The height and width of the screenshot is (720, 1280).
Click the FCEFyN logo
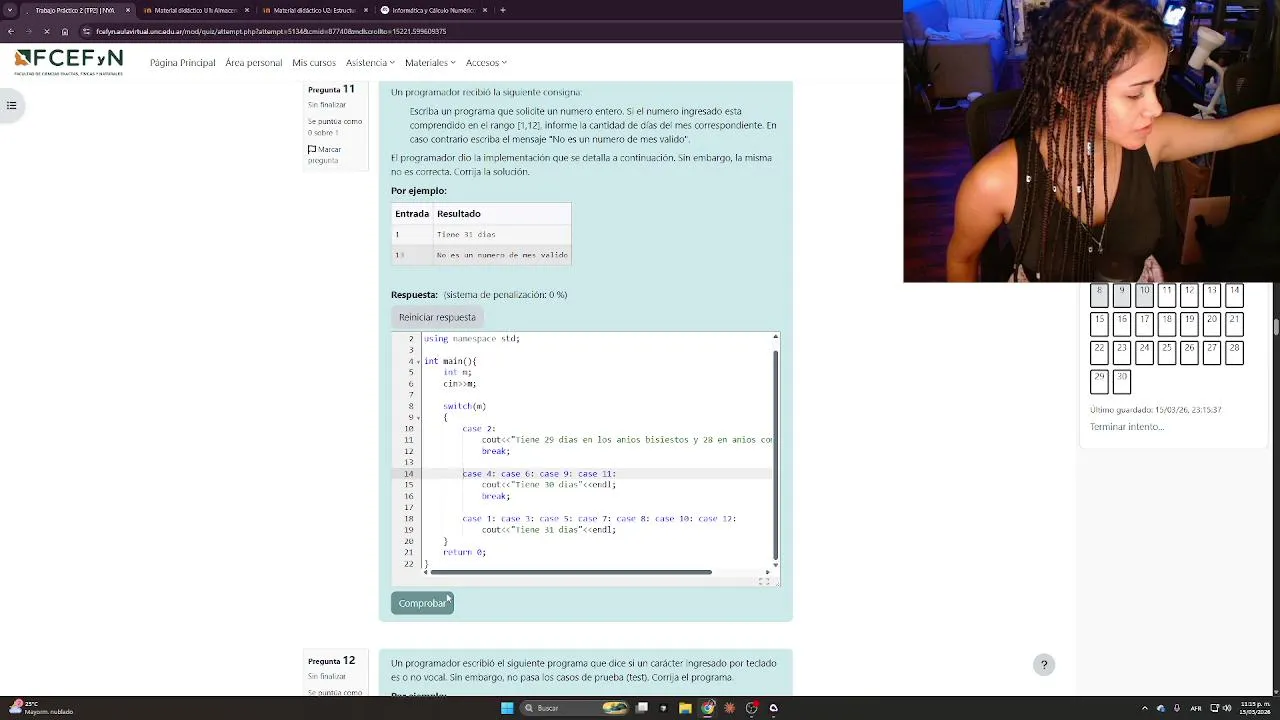tap(69, 62)
